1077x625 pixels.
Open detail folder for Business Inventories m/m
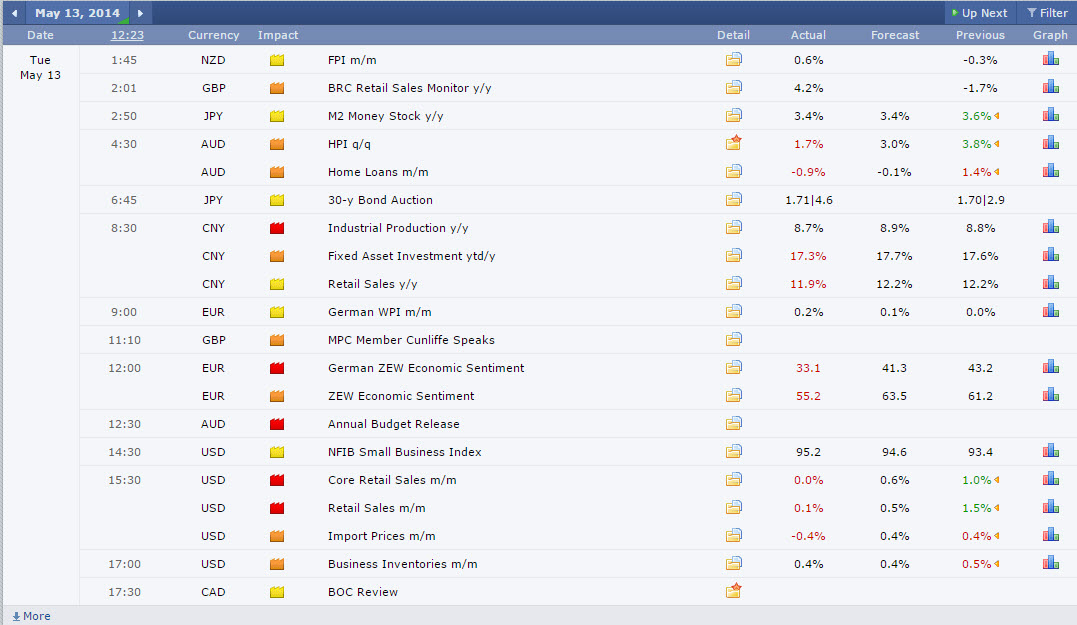[734, 563]
